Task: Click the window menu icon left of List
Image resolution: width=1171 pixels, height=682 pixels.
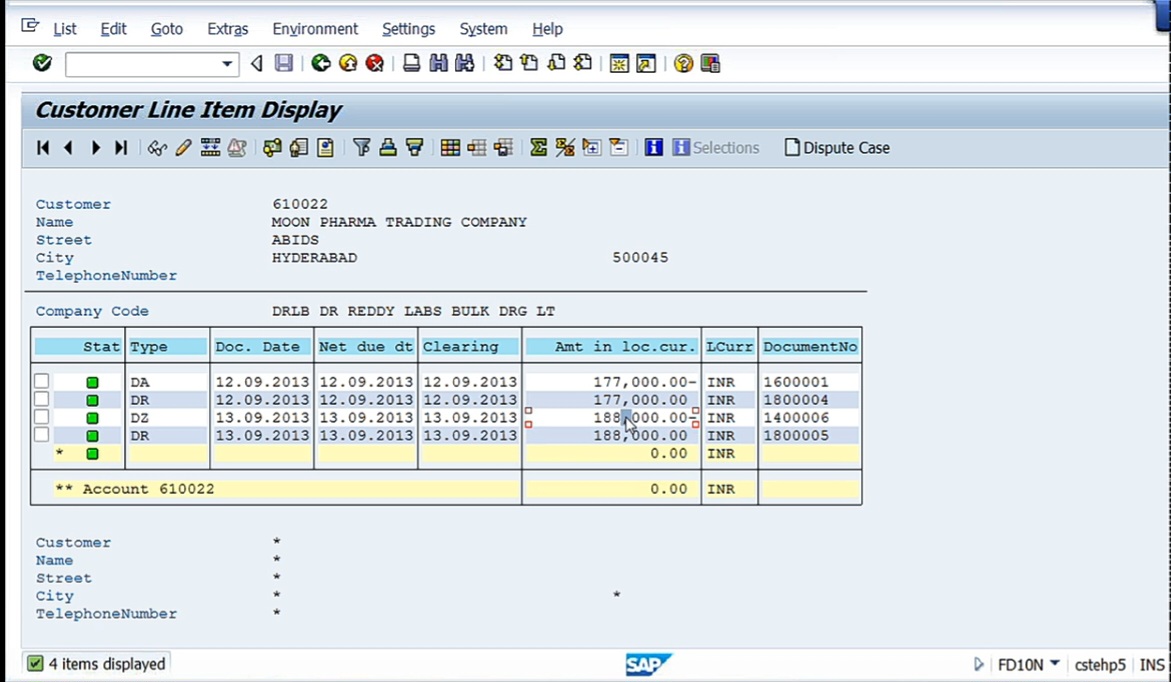Action: 30,27
